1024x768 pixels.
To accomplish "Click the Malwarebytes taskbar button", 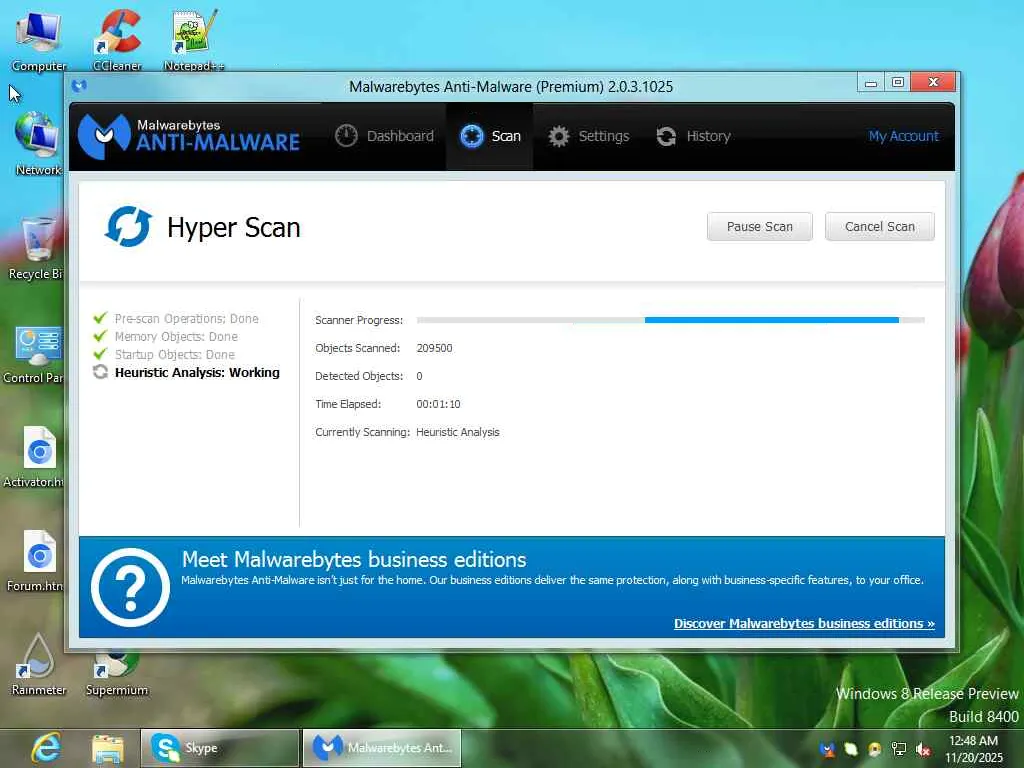I will pos(382,748).
